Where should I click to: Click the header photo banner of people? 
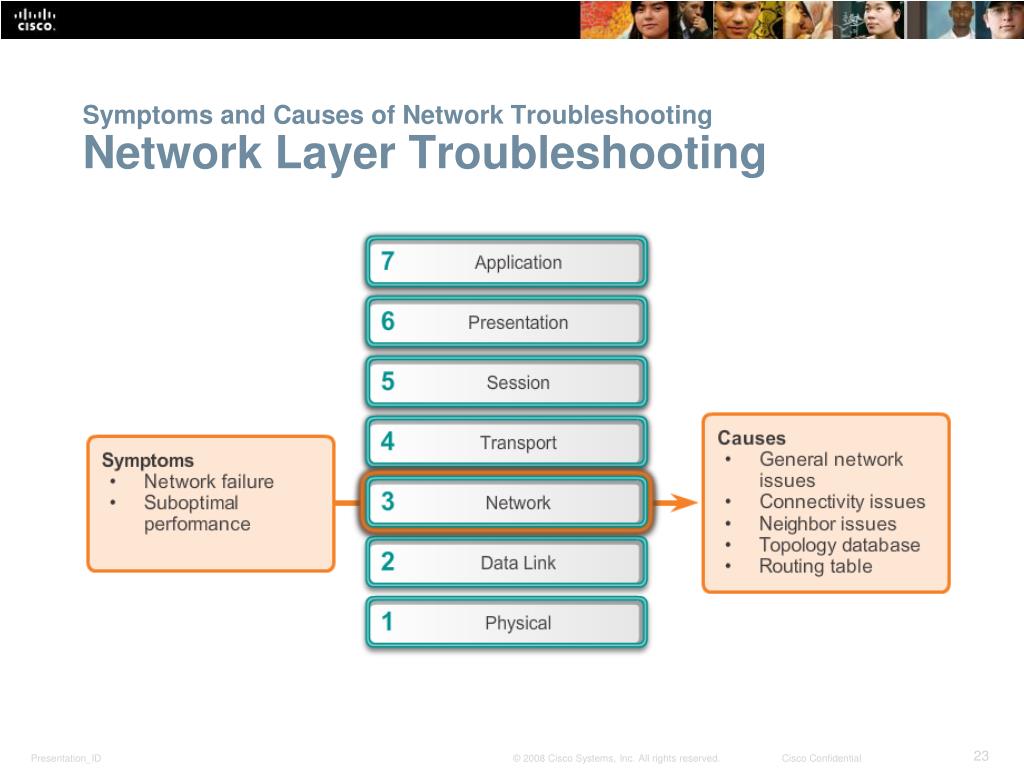tap(802, 20)
